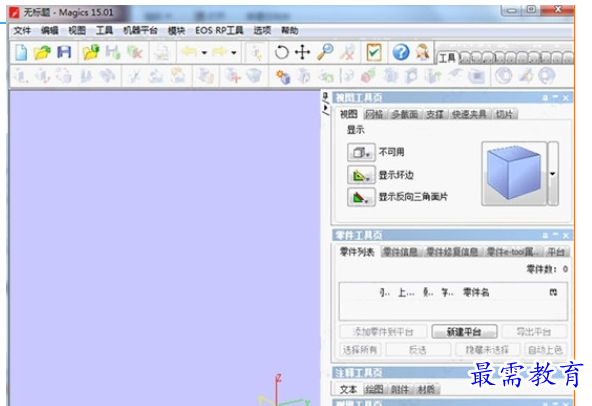592x406 pixels.
Task: Click the yellow Redo arrow
Action: [x=220, y=52]
